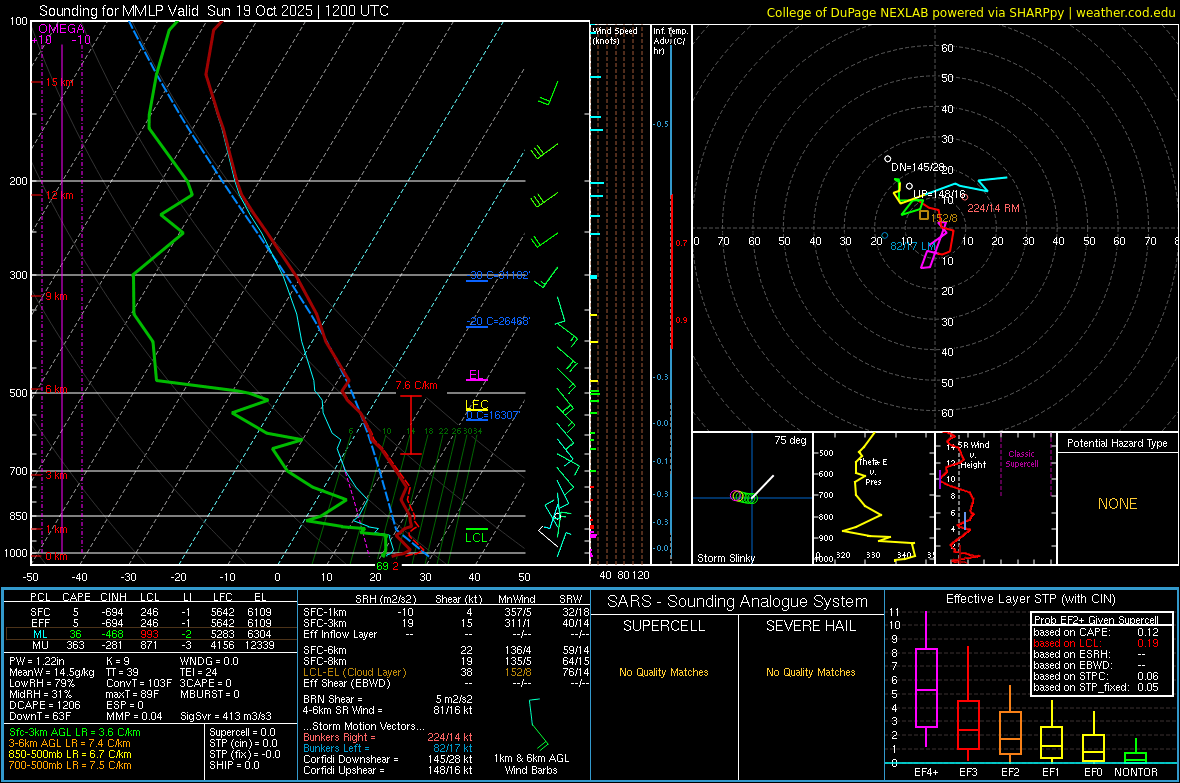Click the SR Wind v. Height label
Image resolution: width=1180 pixels, height=783 pixels.
tap(972, 455)
